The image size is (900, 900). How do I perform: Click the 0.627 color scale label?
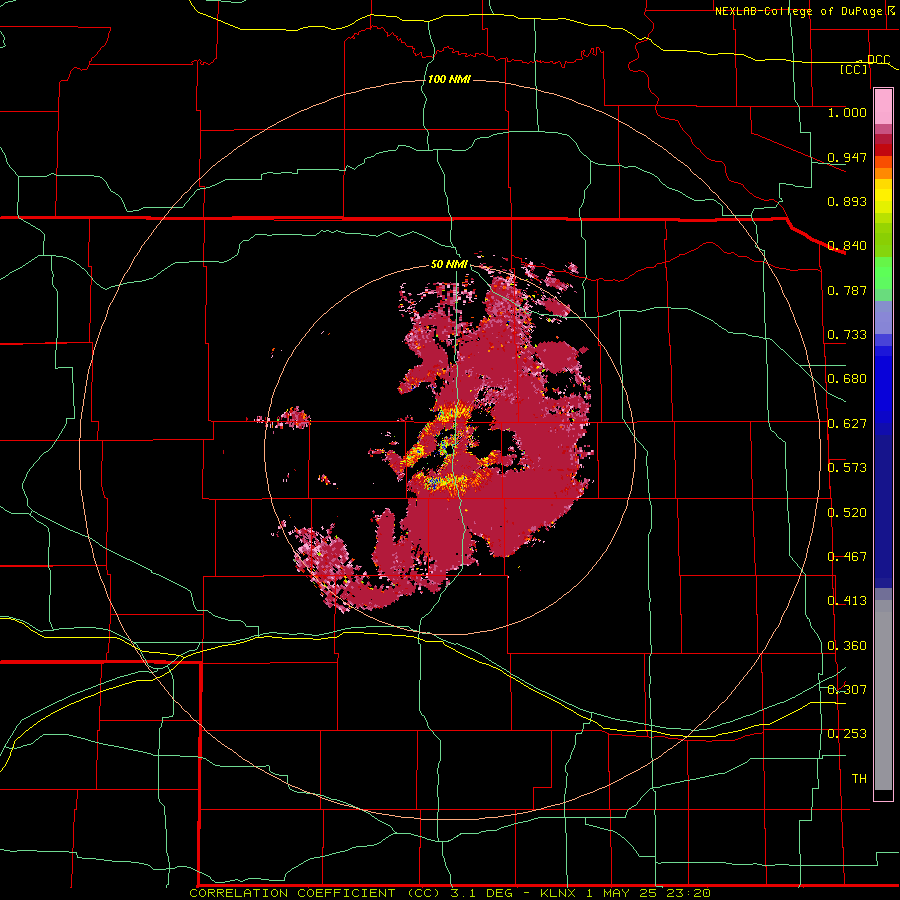(x=847, y=424)
